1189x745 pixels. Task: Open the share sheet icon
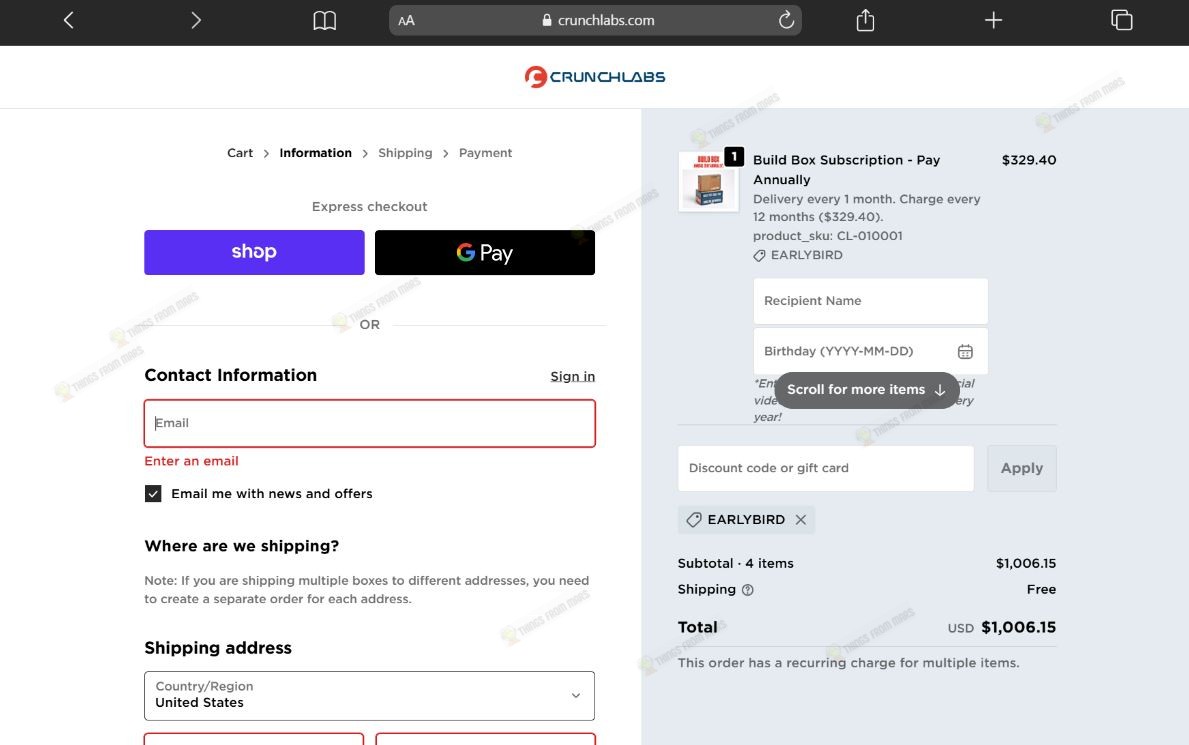(x=865, y=20)
